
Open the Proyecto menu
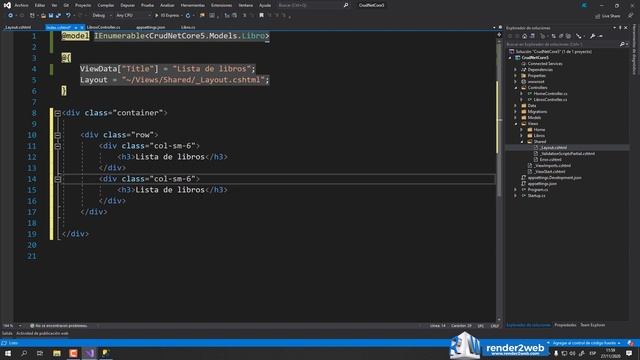click(83, 5)
